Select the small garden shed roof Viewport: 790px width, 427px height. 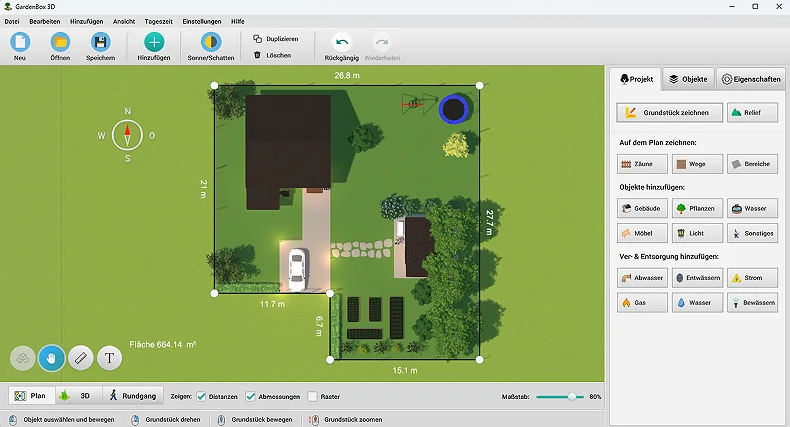click(x=419, y=247)
